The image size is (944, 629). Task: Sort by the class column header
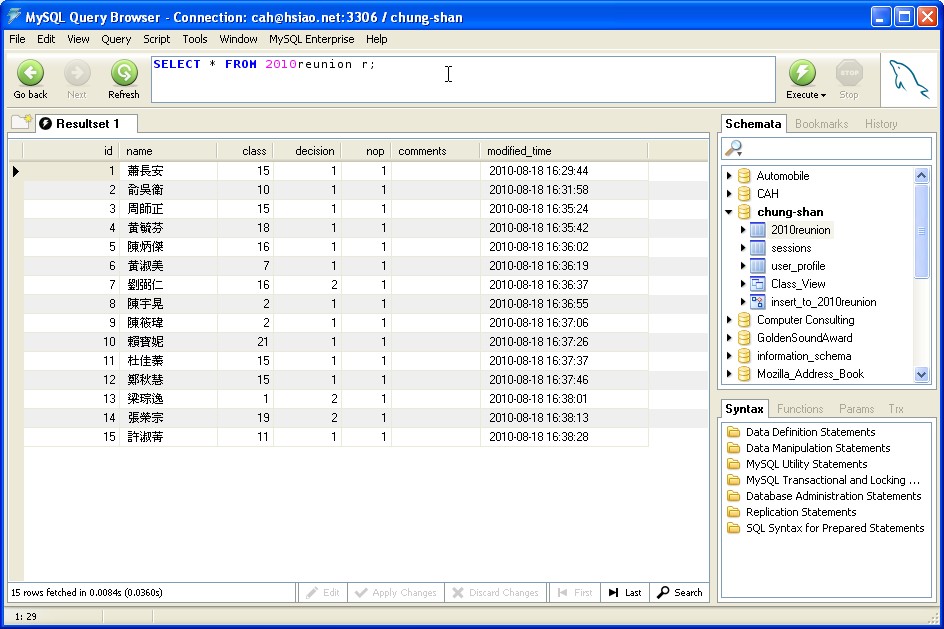(x=245, y=151)
